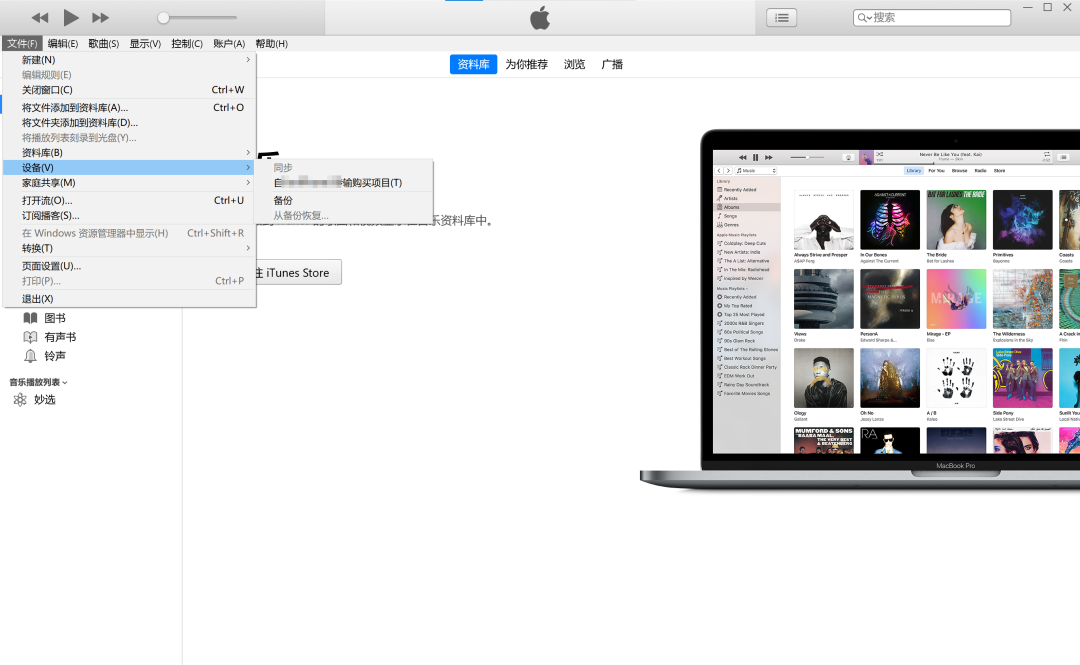The height and width of the screenshot is (665, 1080).
Task: Click the Views album cover in MacBook image
Action: [824, 299]
